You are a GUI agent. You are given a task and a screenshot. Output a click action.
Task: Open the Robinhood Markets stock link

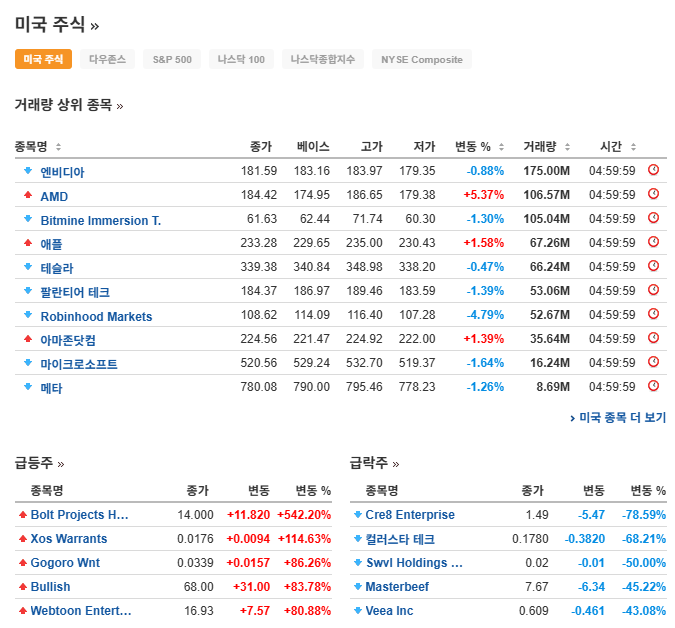point(96,316)
